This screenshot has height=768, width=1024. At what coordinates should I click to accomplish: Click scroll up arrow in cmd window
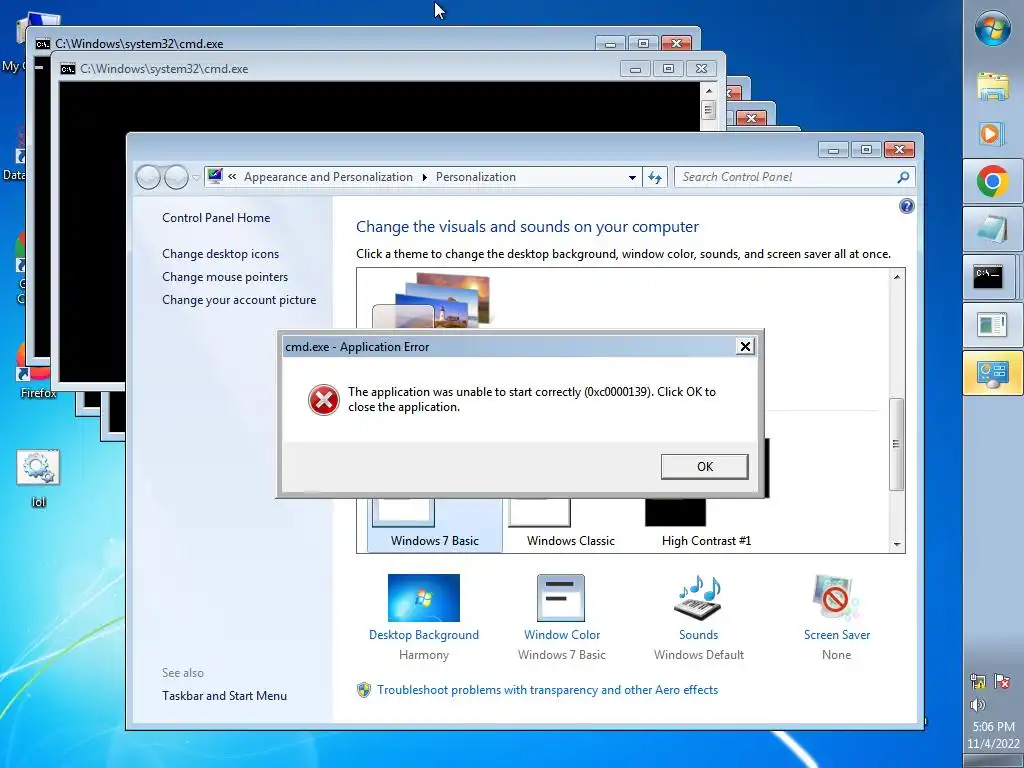(x=709, y=91)
